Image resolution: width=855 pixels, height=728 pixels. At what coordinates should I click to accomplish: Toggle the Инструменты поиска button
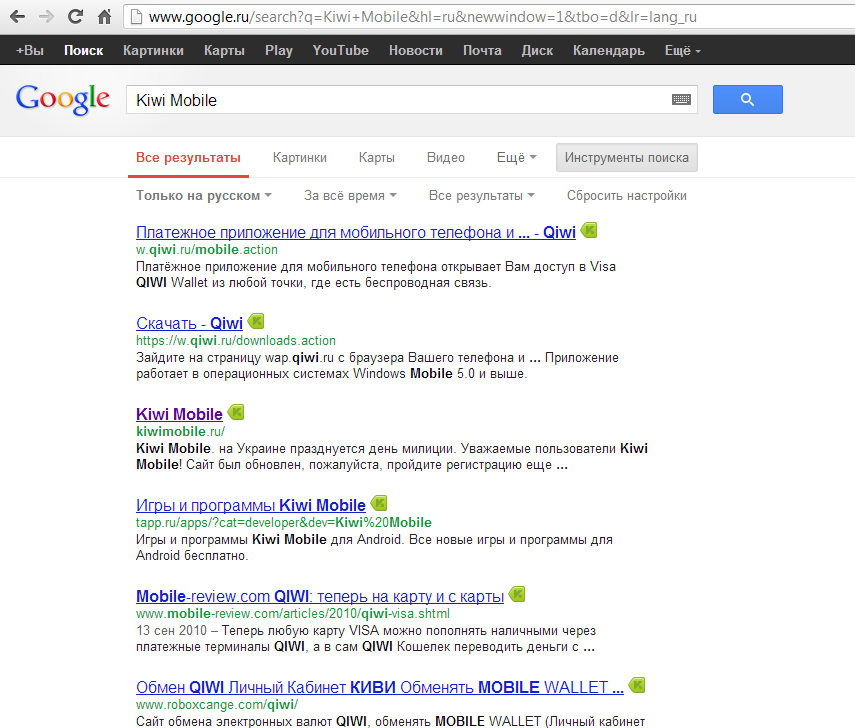coord(626,158)
